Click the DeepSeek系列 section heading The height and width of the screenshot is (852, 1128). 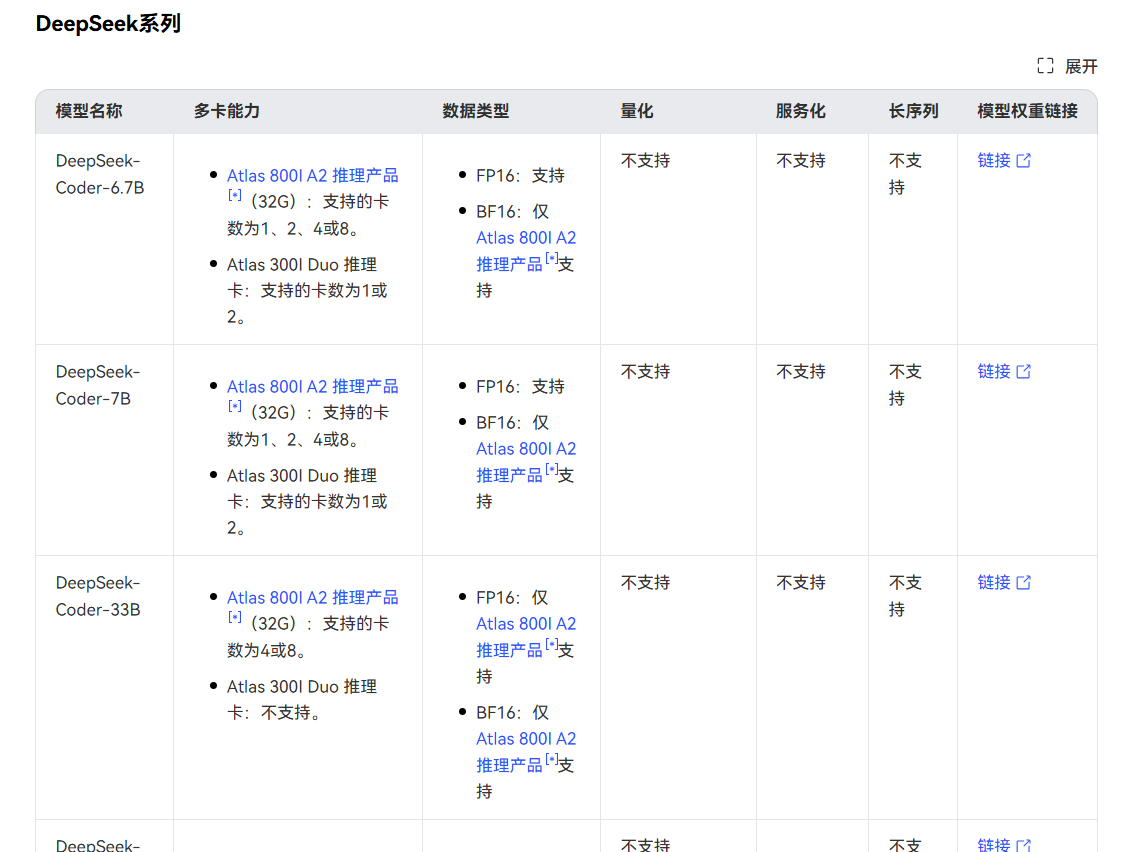108,24
